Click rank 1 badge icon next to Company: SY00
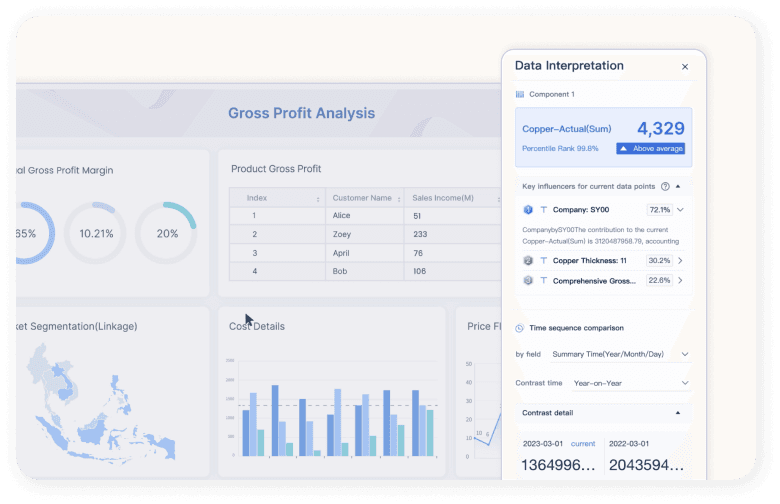Image resolution: width=780 pixels, height=504 pixels. [x=528, y=210]
